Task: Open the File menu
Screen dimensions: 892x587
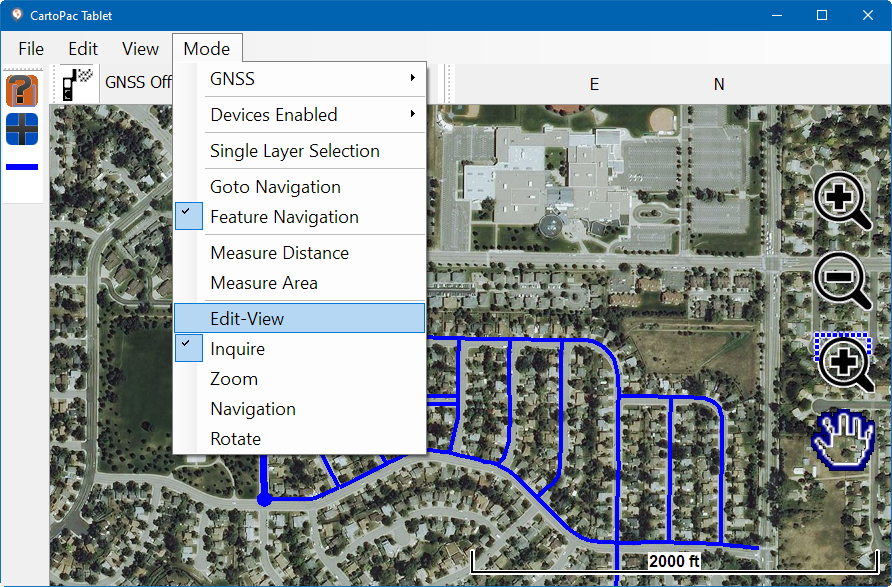Action: [x=31, y=49]
